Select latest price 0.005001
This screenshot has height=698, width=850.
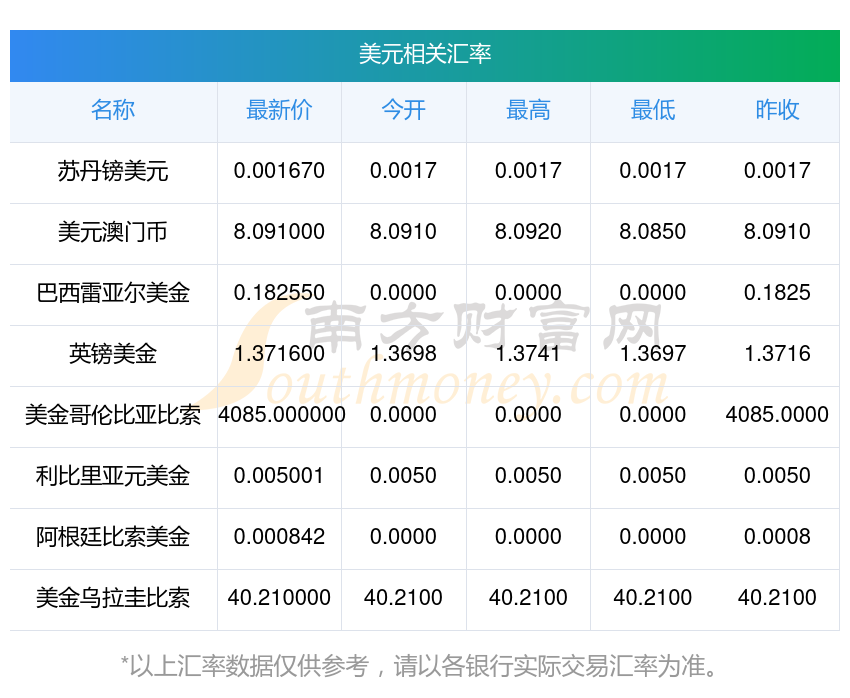[279, 476]
